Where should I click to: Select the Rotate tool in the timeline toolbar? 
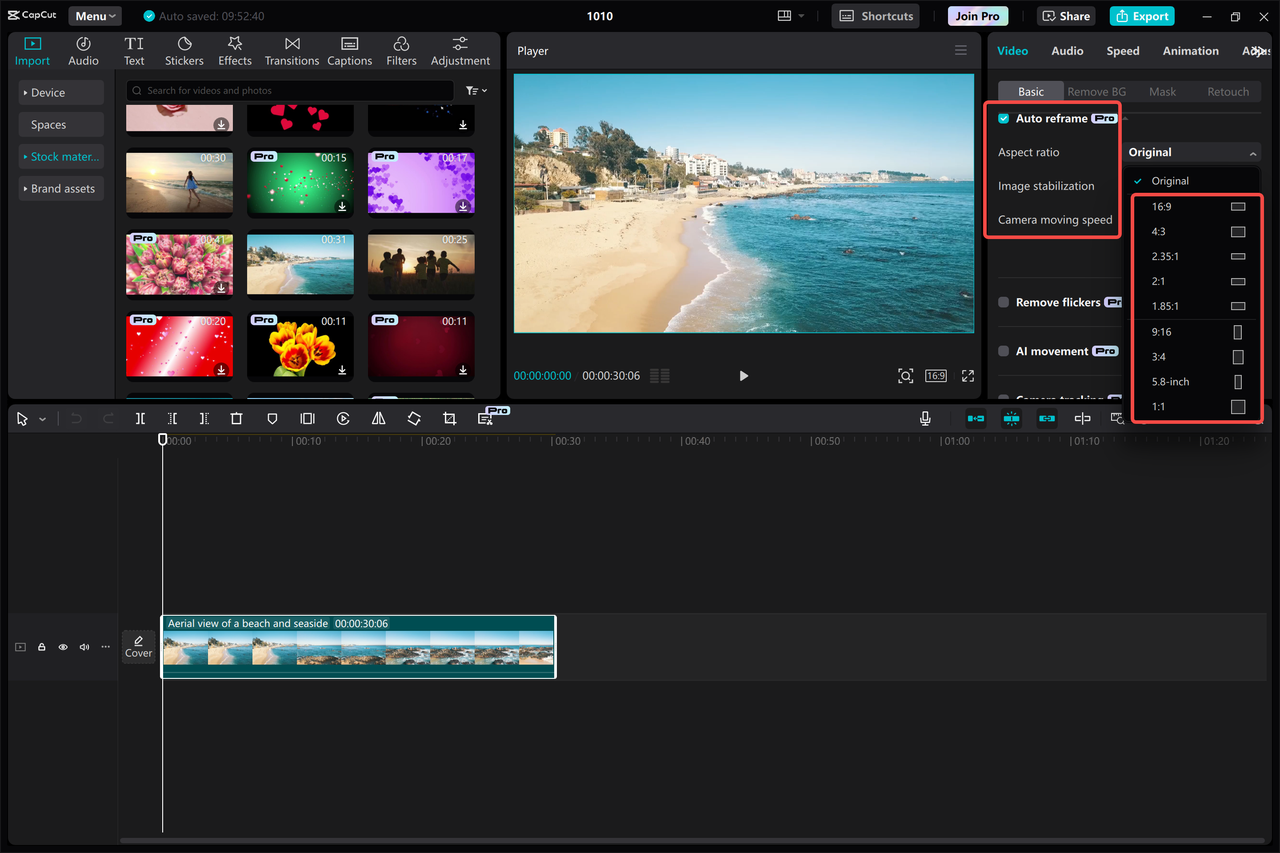414,418
